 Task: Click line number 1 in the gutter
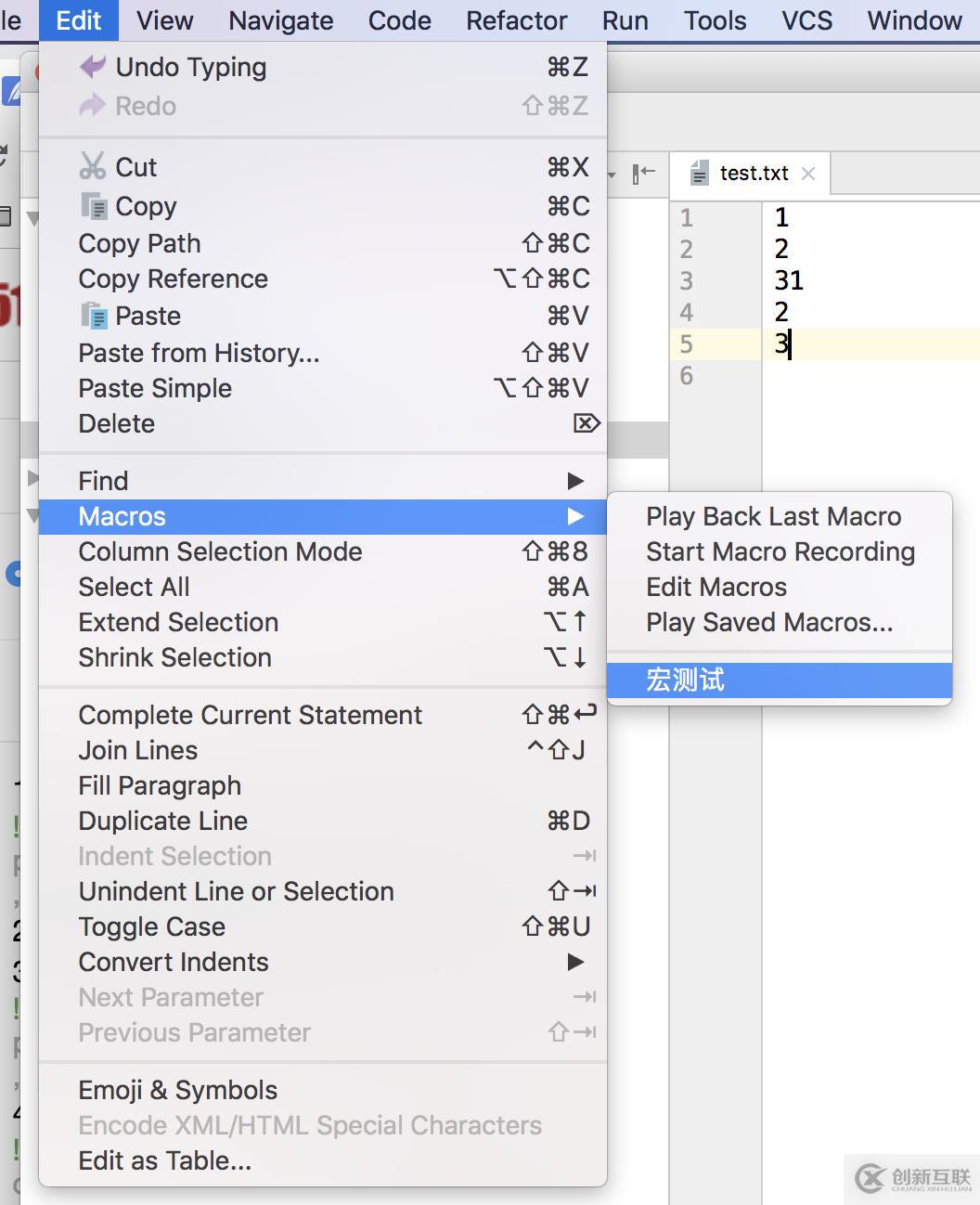point(686,218)
